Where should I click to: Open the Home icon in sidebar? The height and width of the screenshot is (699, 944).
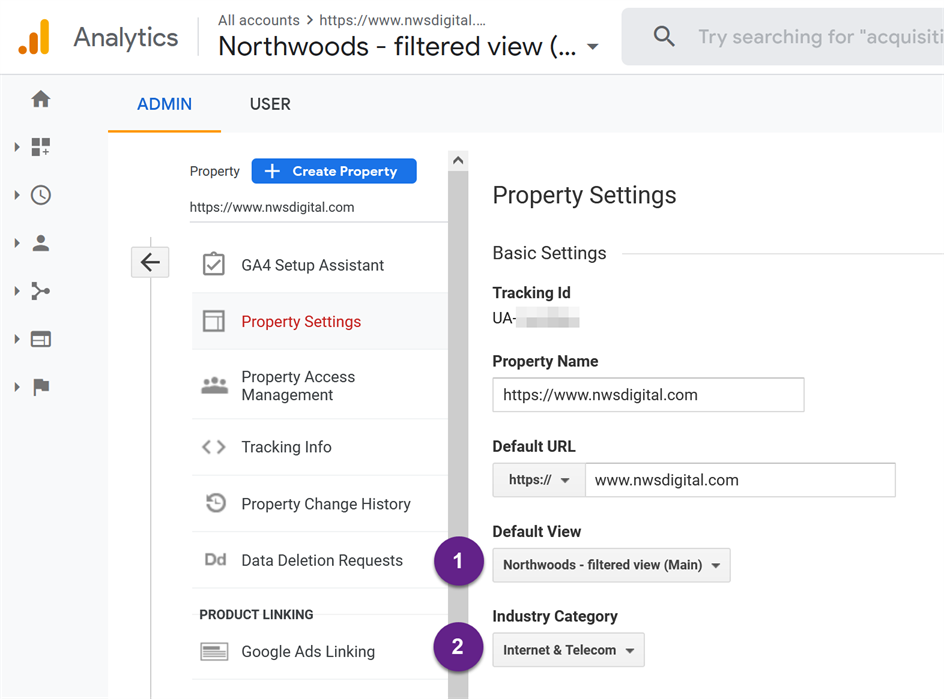40,99
